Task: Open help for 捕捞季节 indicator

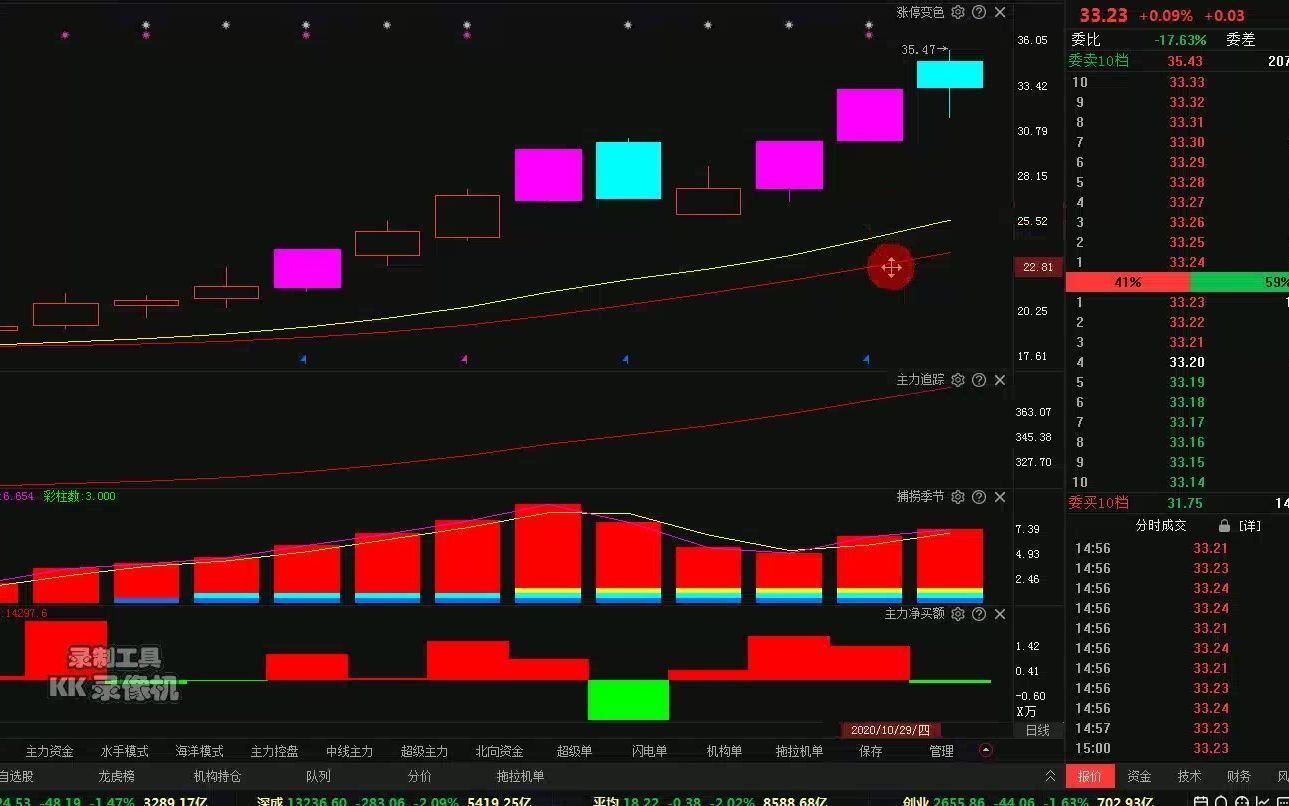Action: pos(979,497)
